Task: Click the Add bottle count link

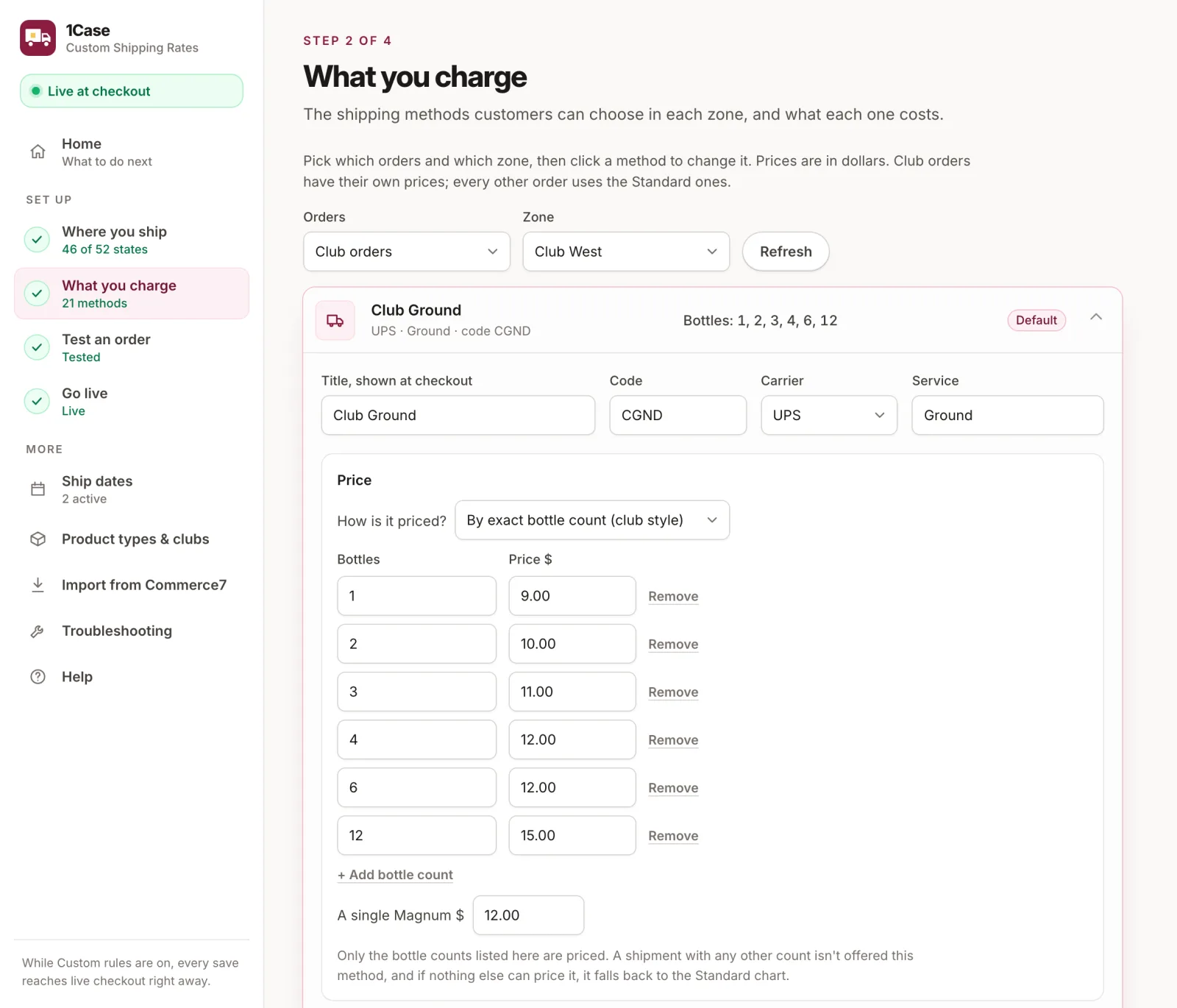Action: click(x=395, y=875)
